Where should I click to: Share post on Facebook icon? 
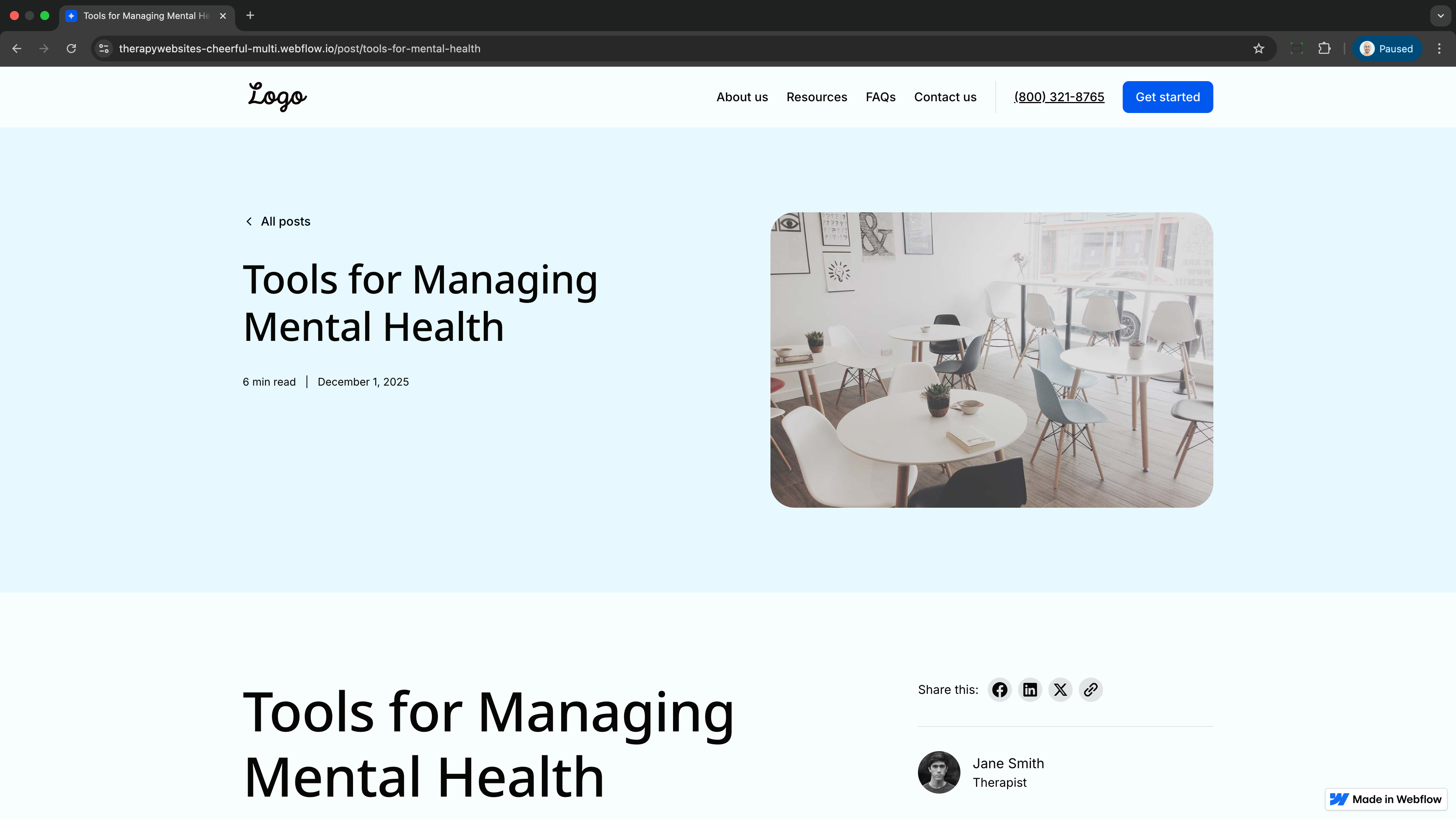tap(999, 690)
